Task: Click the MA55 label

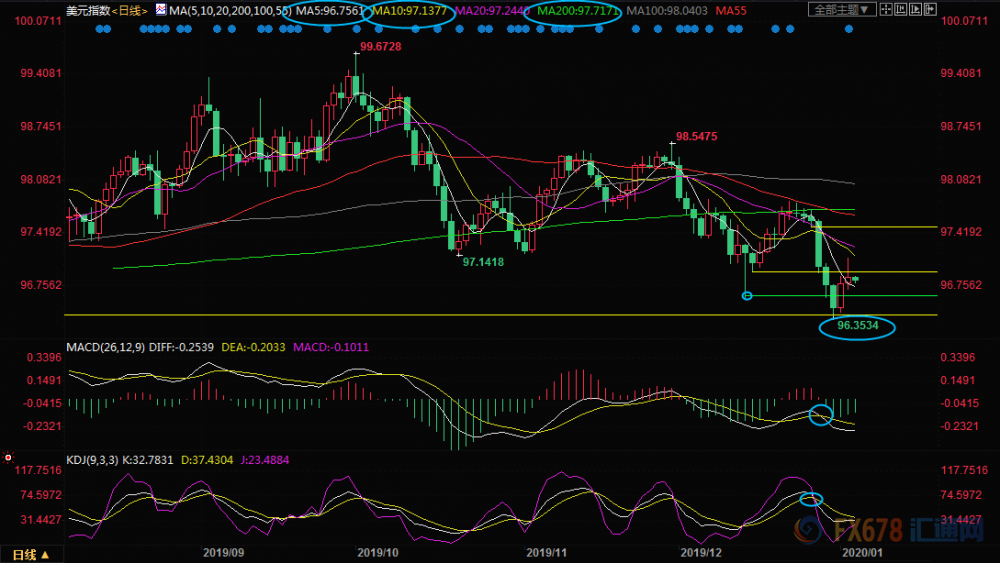Action: tap(731, 11)
